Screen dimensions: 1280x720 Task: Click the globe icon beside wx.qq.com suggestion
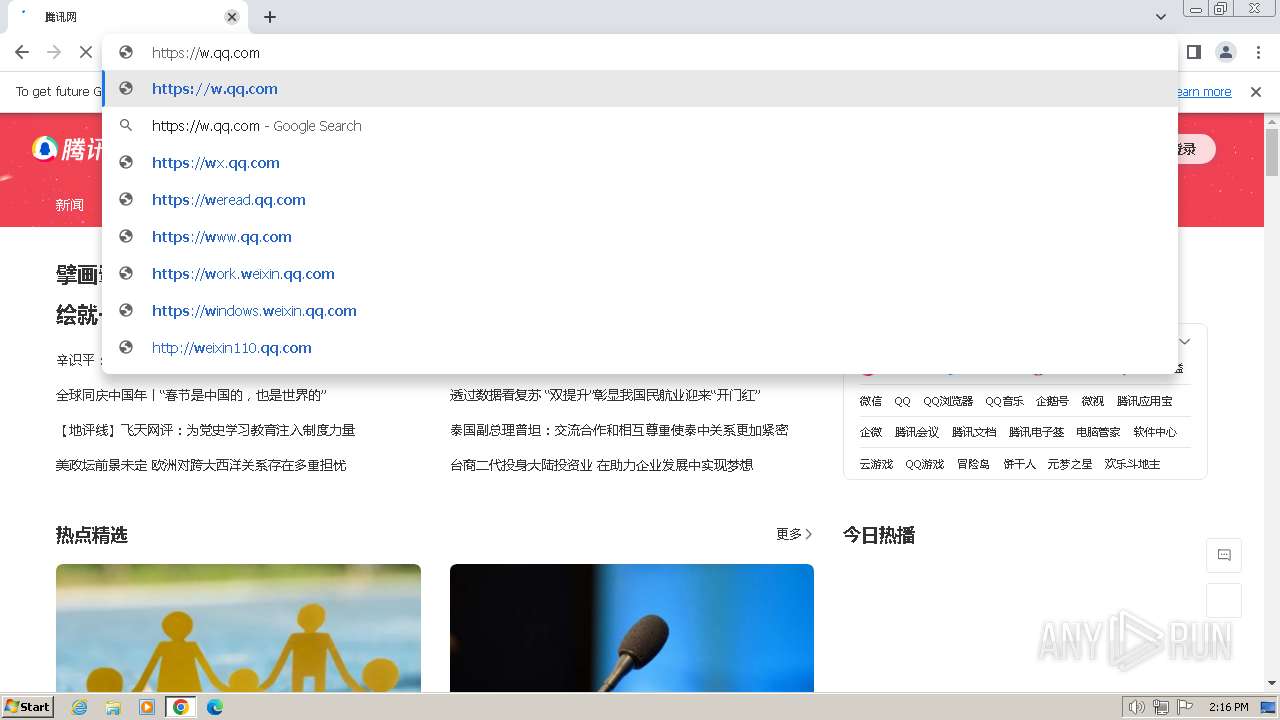click(126, 163)
